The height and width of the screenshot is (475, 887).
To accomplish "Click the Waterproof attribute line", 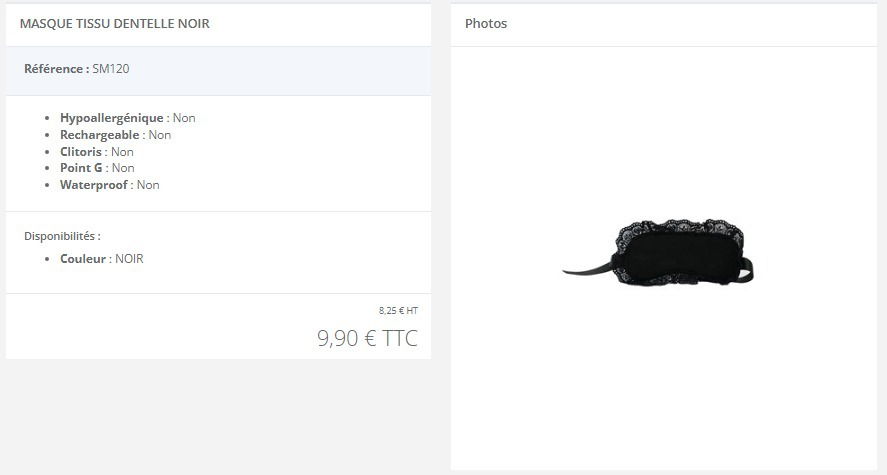I will coord(110,185).
